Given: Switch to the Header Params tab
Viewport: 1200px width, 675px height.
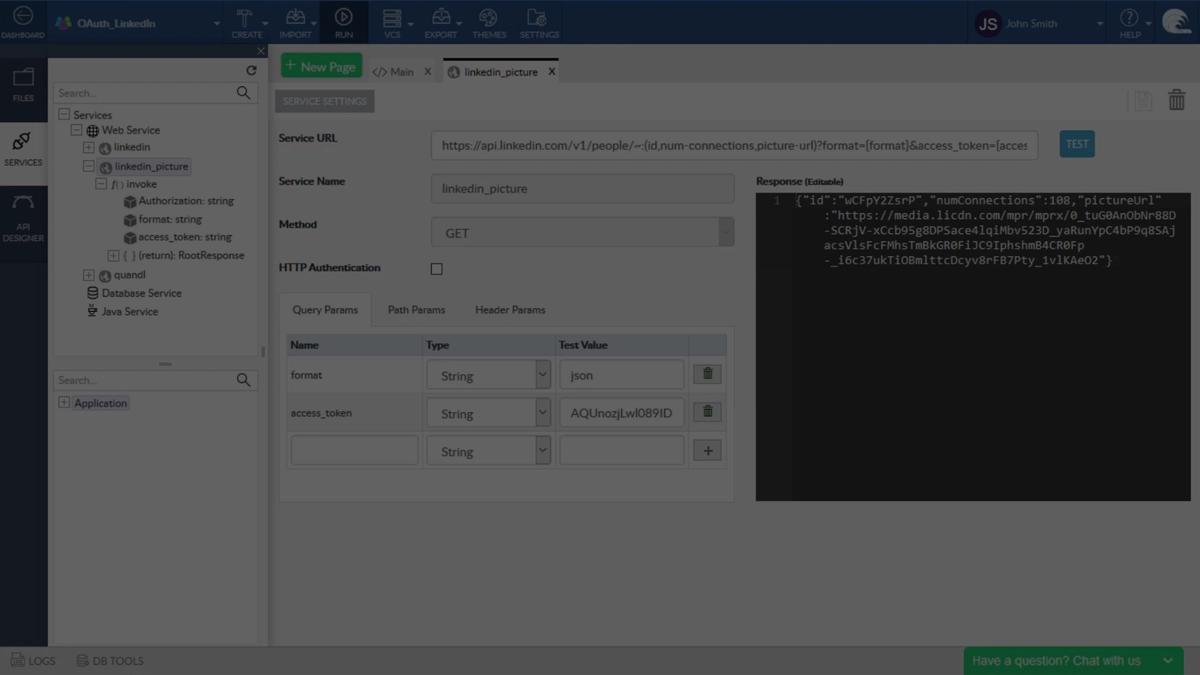Looking at the screenshot, I should 510,310.
